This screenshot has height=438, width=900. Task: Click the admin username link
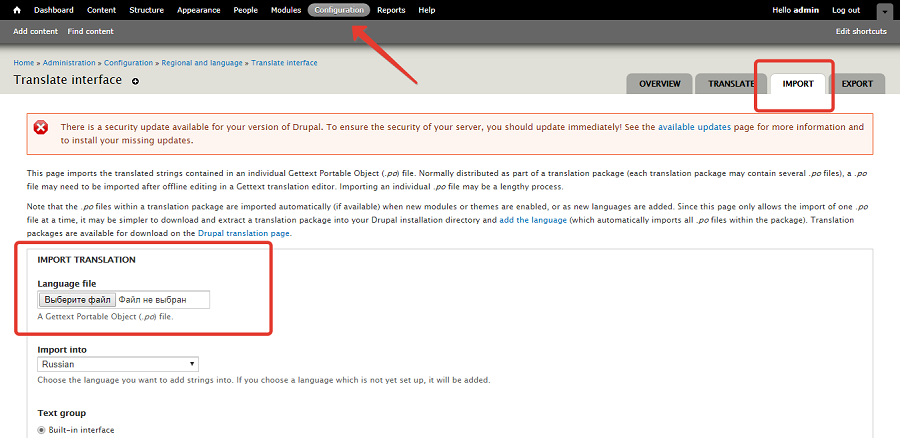click(806, 10)
